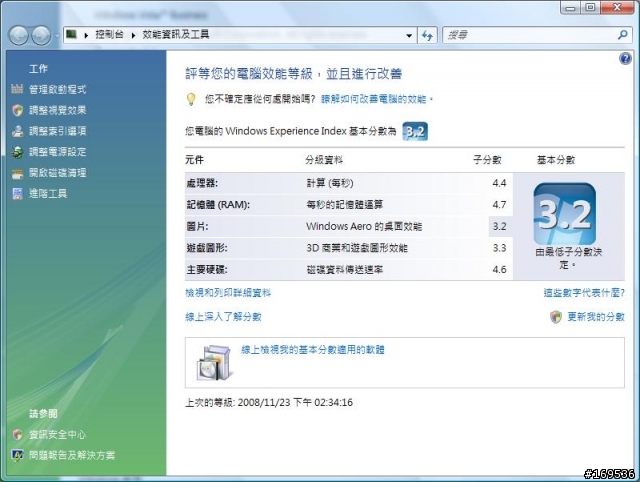
Task: Click the 4.6 hard disk subscore
Action: 499,270
